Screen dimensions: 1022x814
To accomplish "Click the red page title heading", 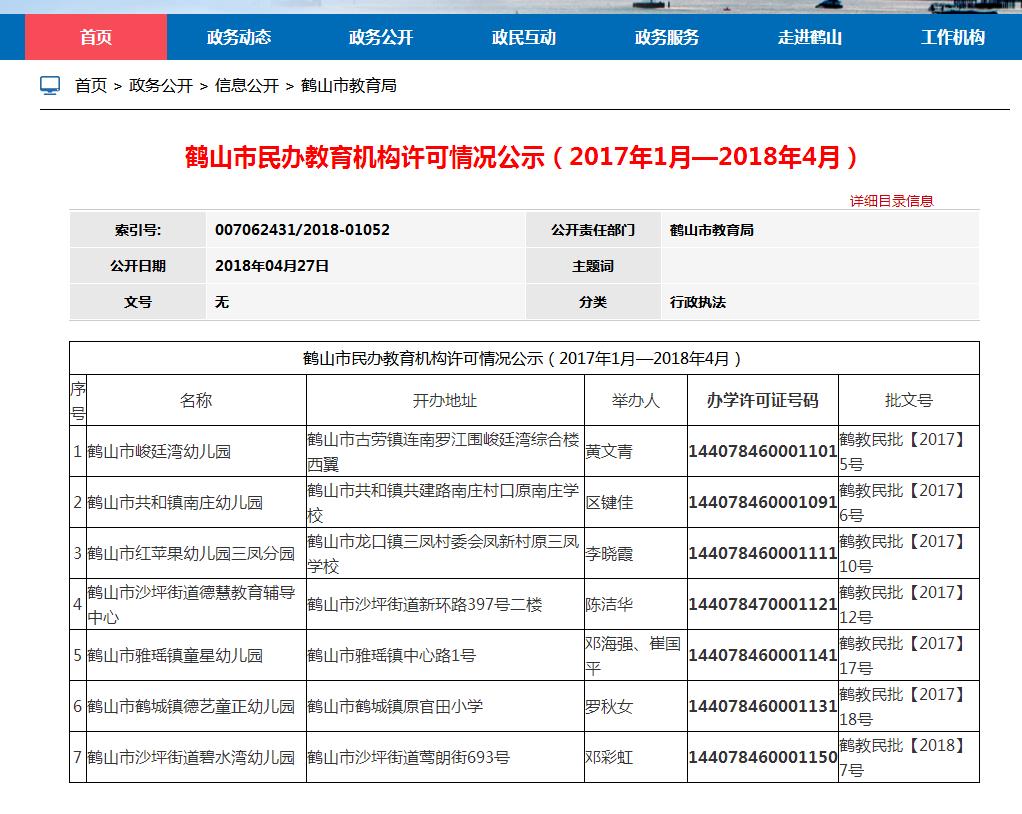I will pyautogui.click(x=522, y=157).
